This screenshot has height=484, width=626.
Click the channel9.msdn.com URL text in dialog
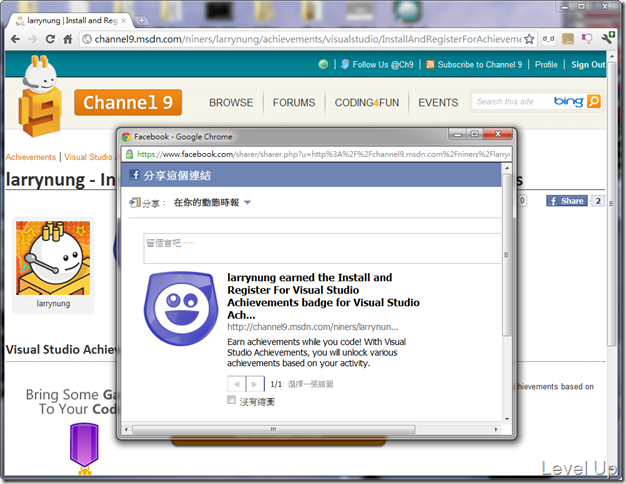[313, 327]
